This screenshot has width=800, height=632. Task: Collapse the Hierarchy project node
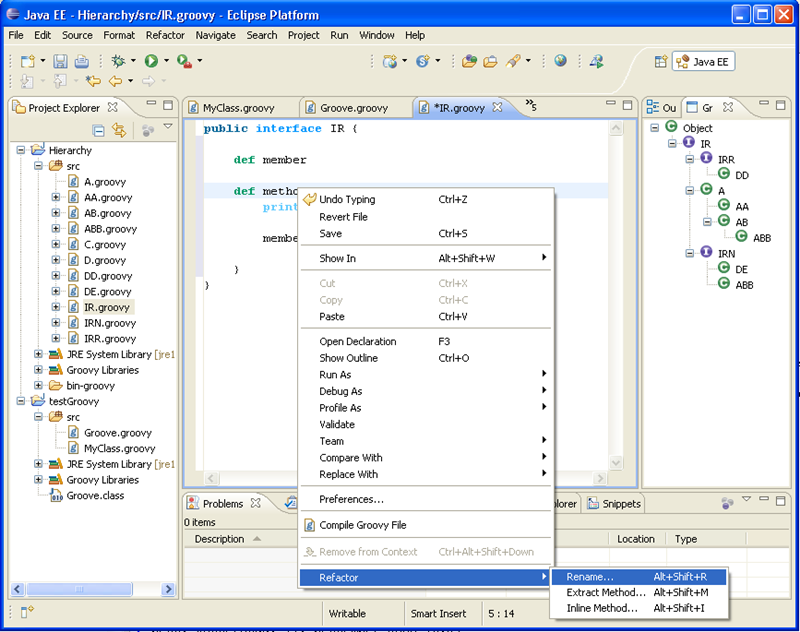(x=22, y=151)
